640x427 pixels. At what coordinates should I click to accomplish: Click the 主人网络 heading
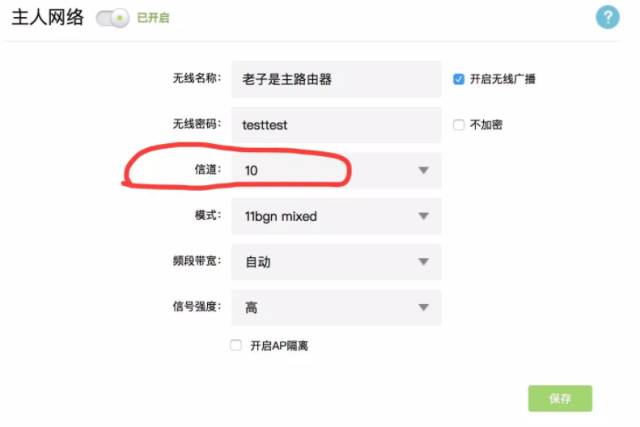point(48,18)
